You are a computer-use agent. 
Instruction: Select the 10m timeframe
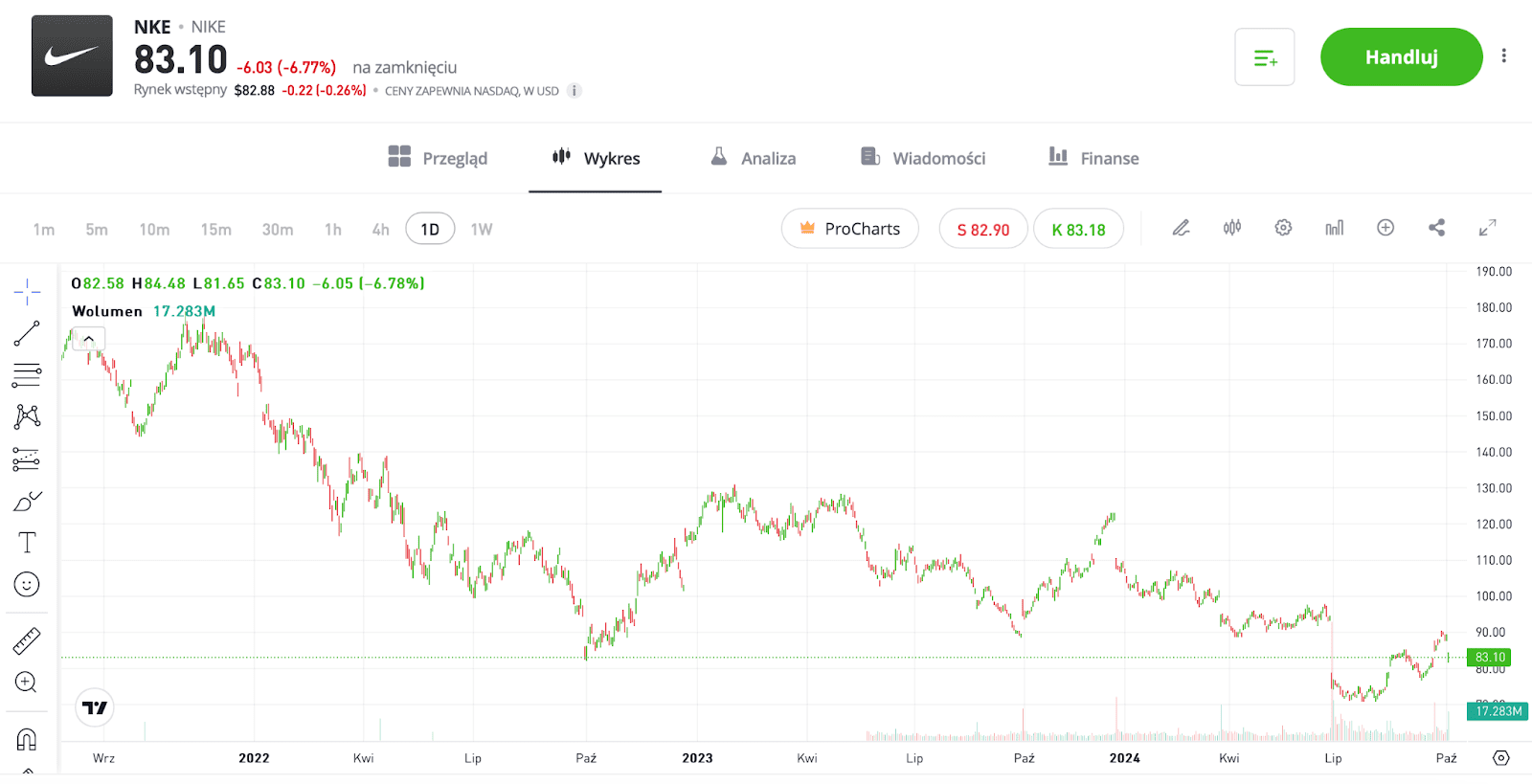[x=154, y=230]
